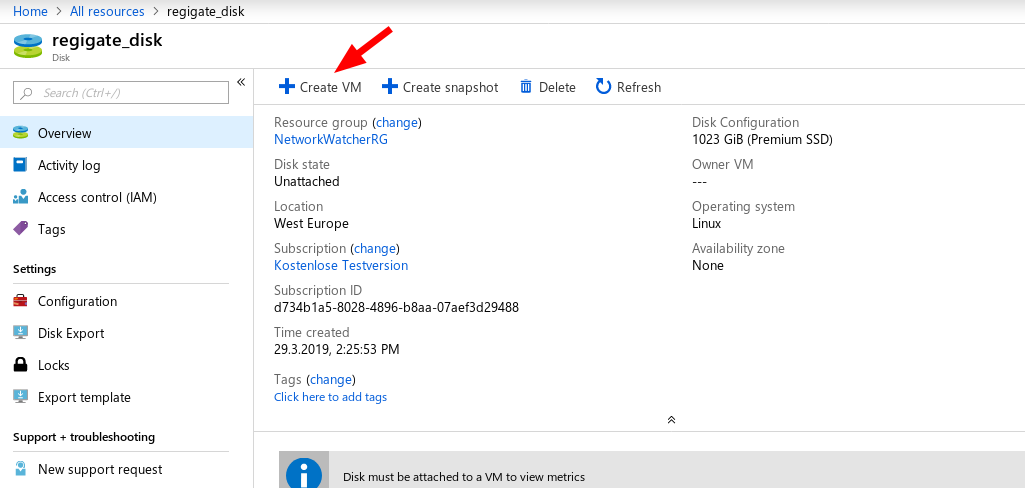Open Tags menu item in sidebar
Image resolution: width=1025 pixels, height=488 pixels.
[127, 229]
